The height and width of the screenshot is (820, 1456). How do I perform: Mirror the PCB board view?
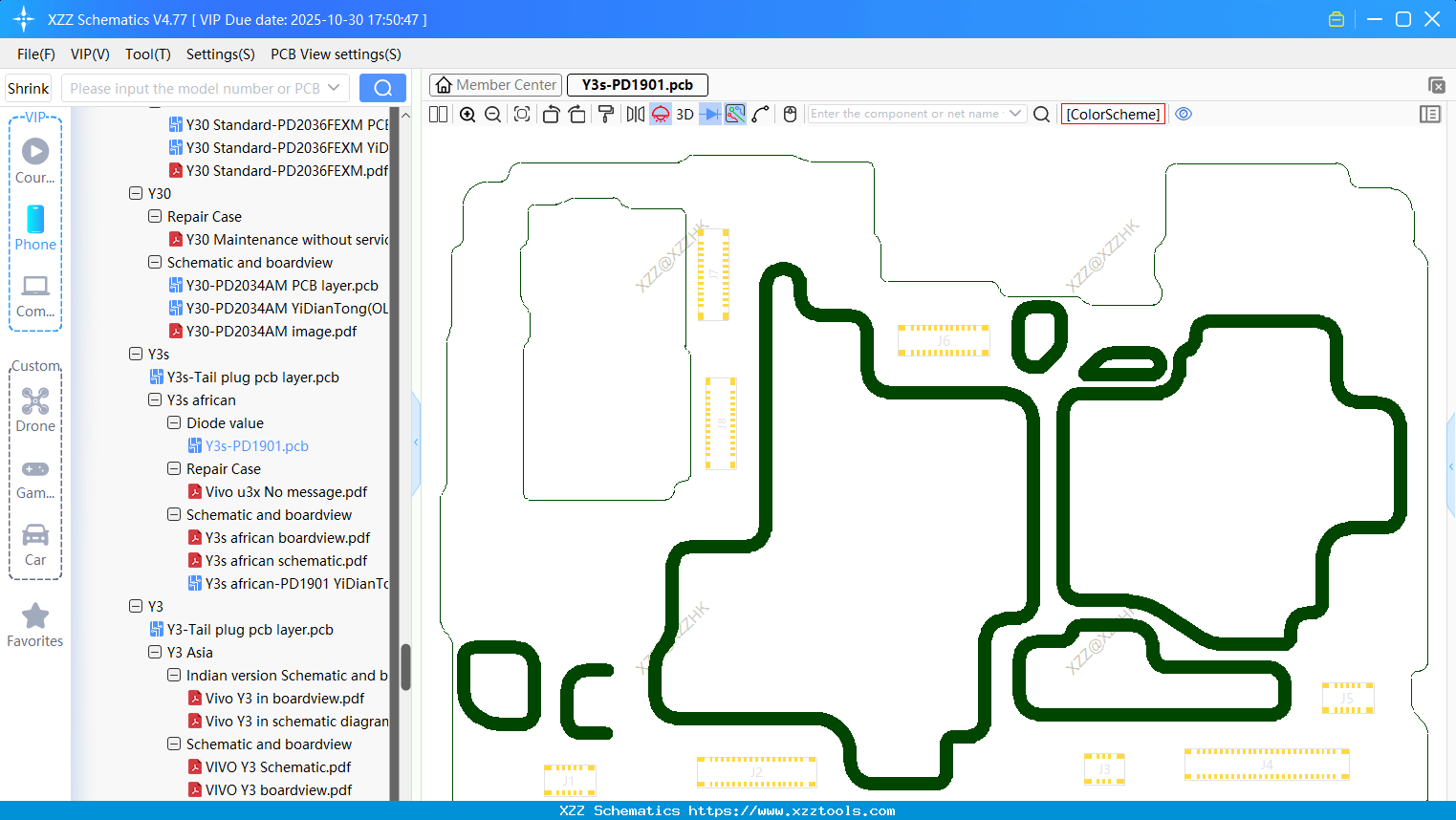pos(636,115)
